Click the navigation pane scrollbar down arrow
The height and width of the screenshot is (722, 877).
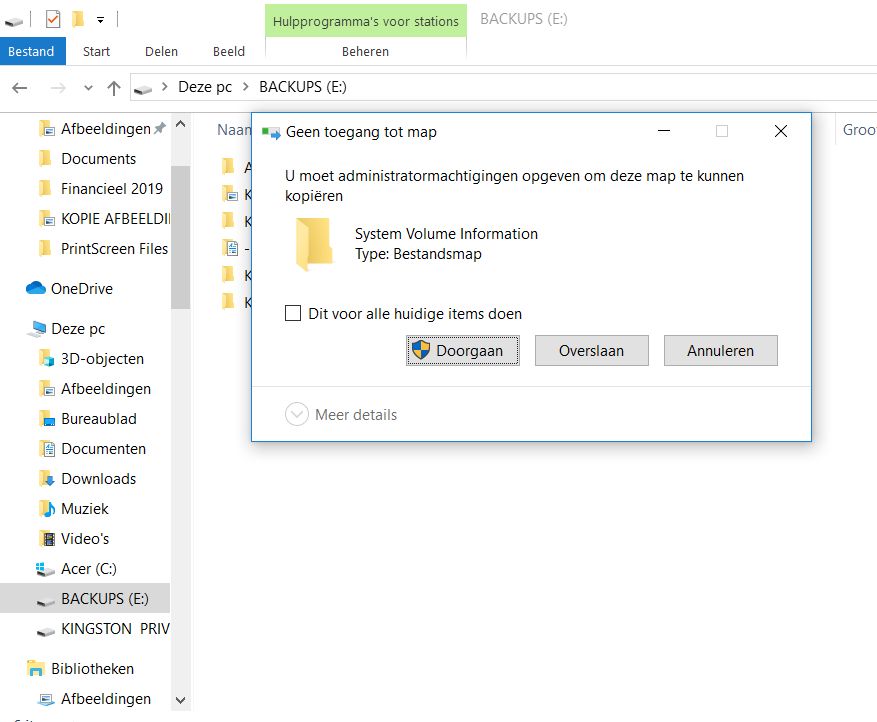tap(180, 701)
